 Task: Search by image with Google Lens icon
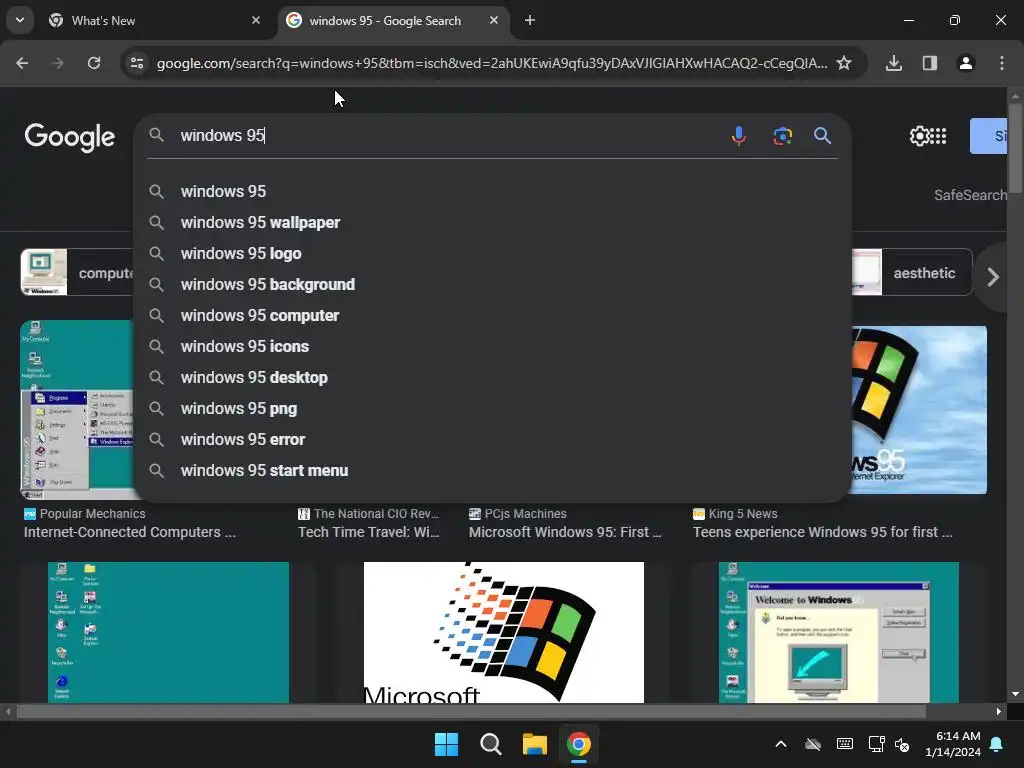point(782,136)
